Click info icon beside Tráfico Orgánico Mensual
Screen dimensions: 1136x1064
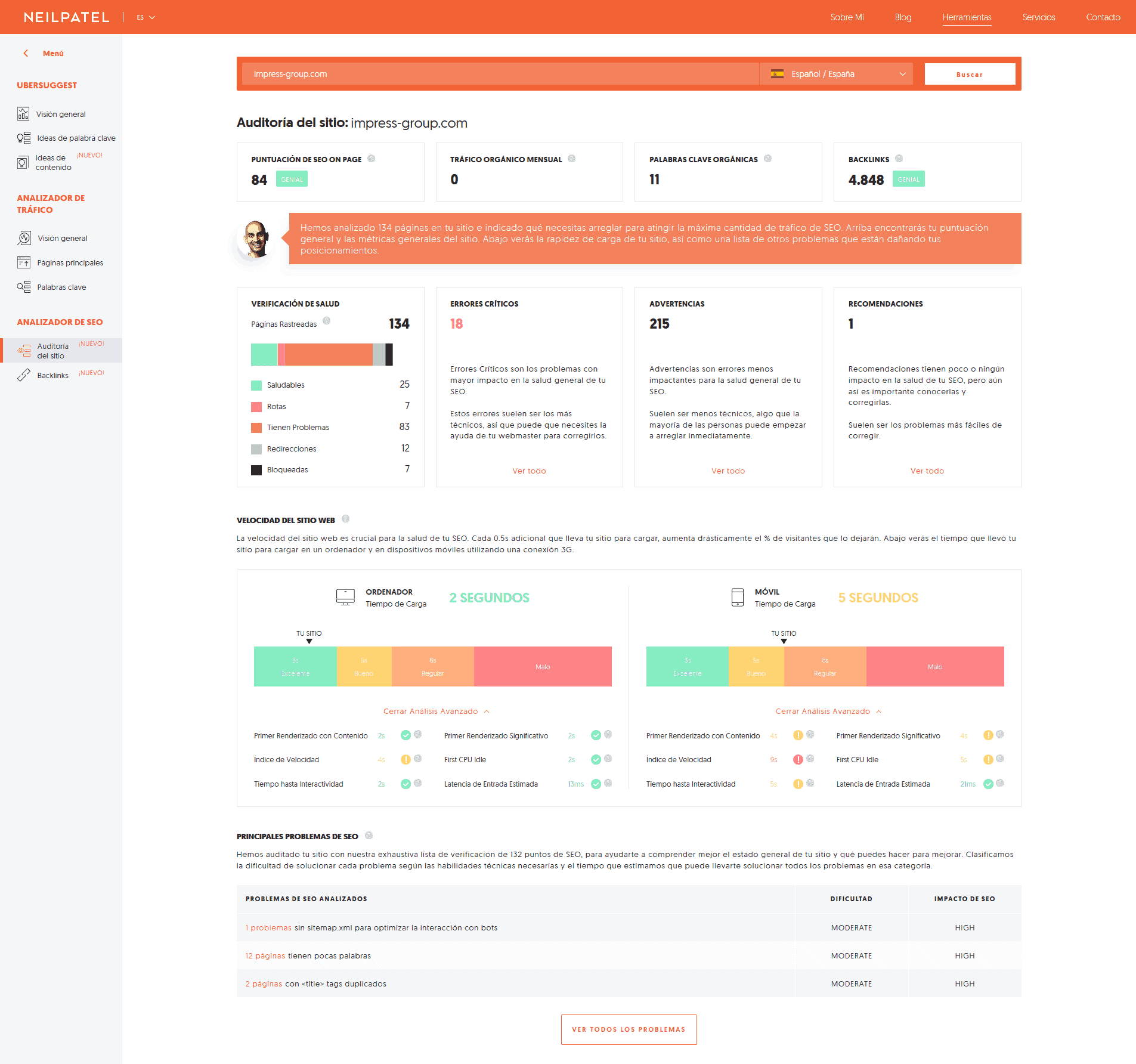tap(571, 159)
